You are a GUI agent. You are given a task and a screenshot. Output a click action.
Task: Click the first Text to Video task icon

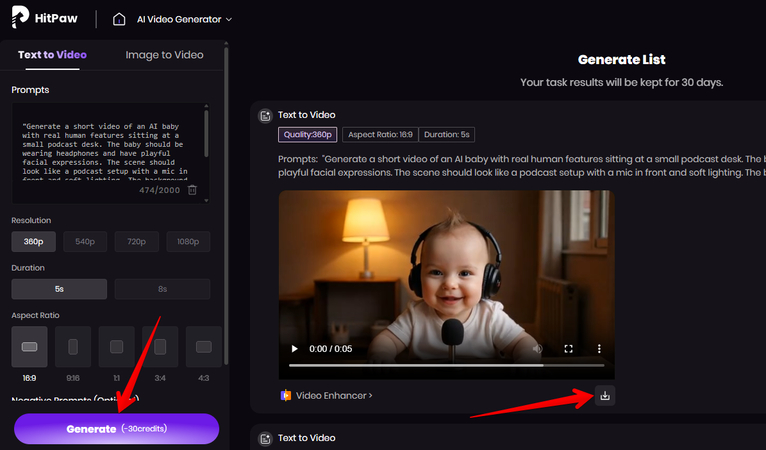coord(265,116)
